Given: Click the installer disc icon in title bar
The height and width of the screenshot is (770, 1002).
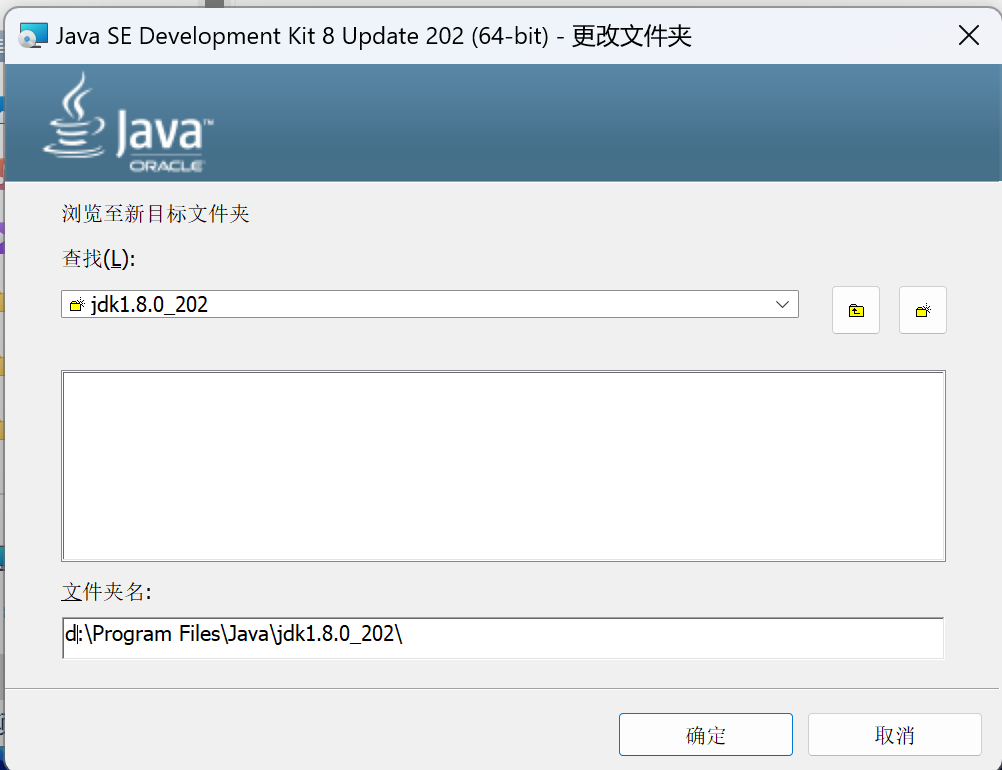Looking at the screenshot, I should click(x=33, y=36).
